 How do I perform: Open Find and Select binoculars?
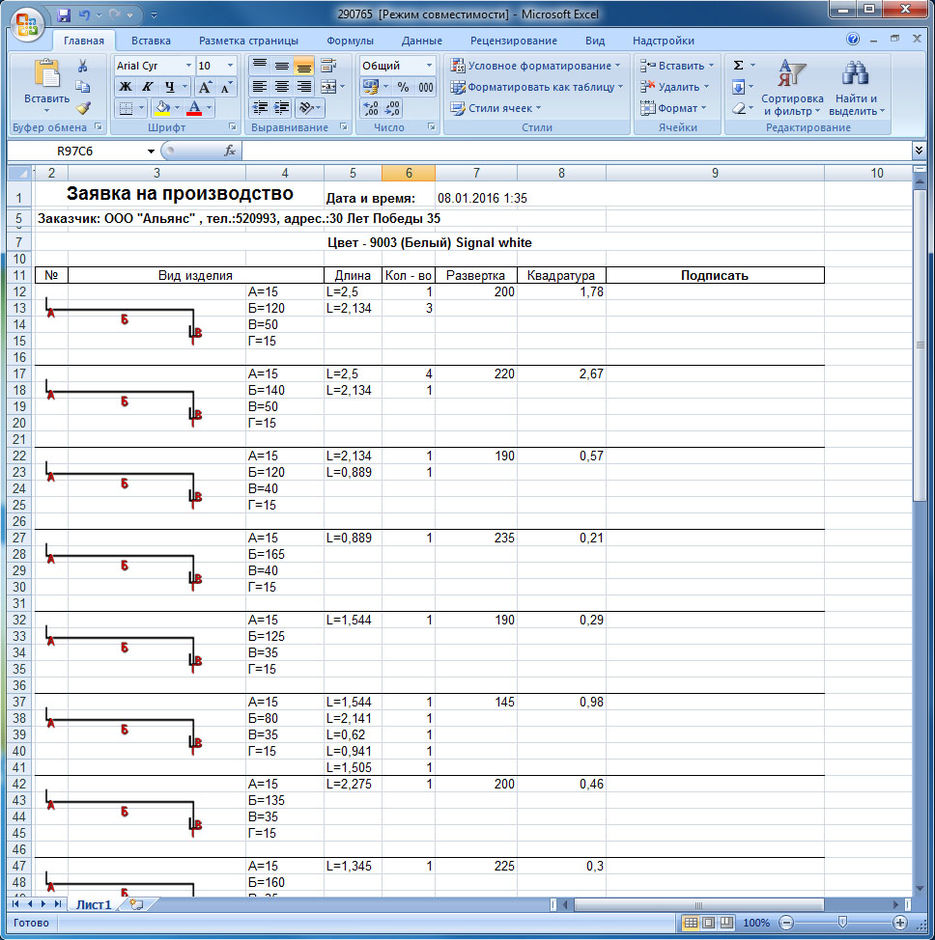click(855, 88)
